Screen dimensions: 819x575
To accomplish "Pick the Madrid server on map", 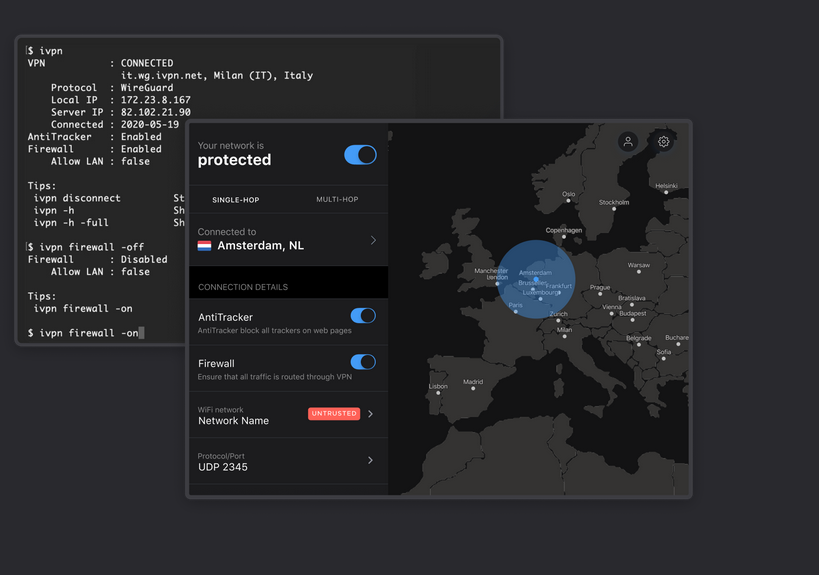I will click(x=473, y=388).
